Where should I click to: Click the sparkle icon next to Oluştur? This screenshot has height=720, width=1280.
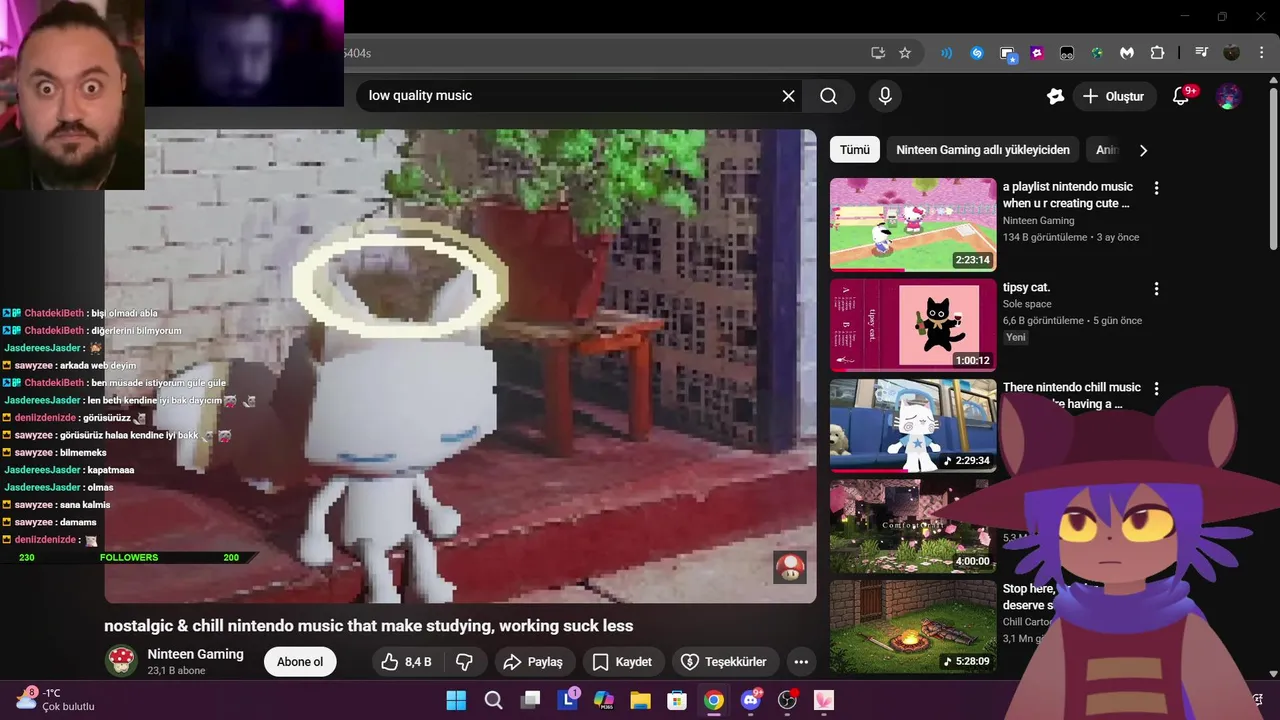coord(1055,96)
